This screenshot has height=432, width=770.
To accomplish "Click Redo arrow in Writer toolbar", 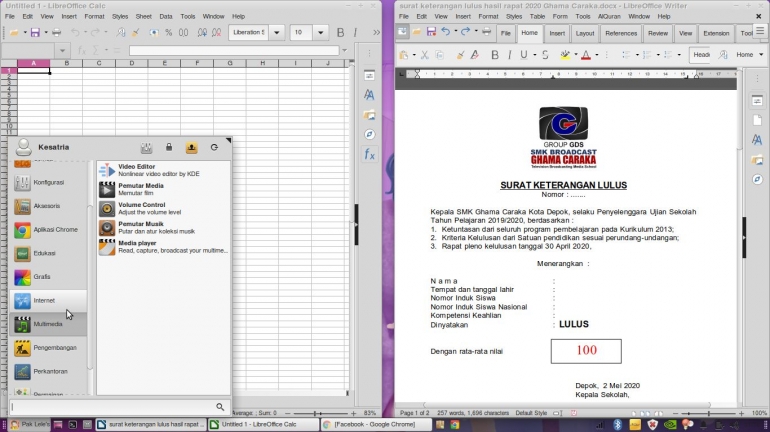I will point(465,32).
